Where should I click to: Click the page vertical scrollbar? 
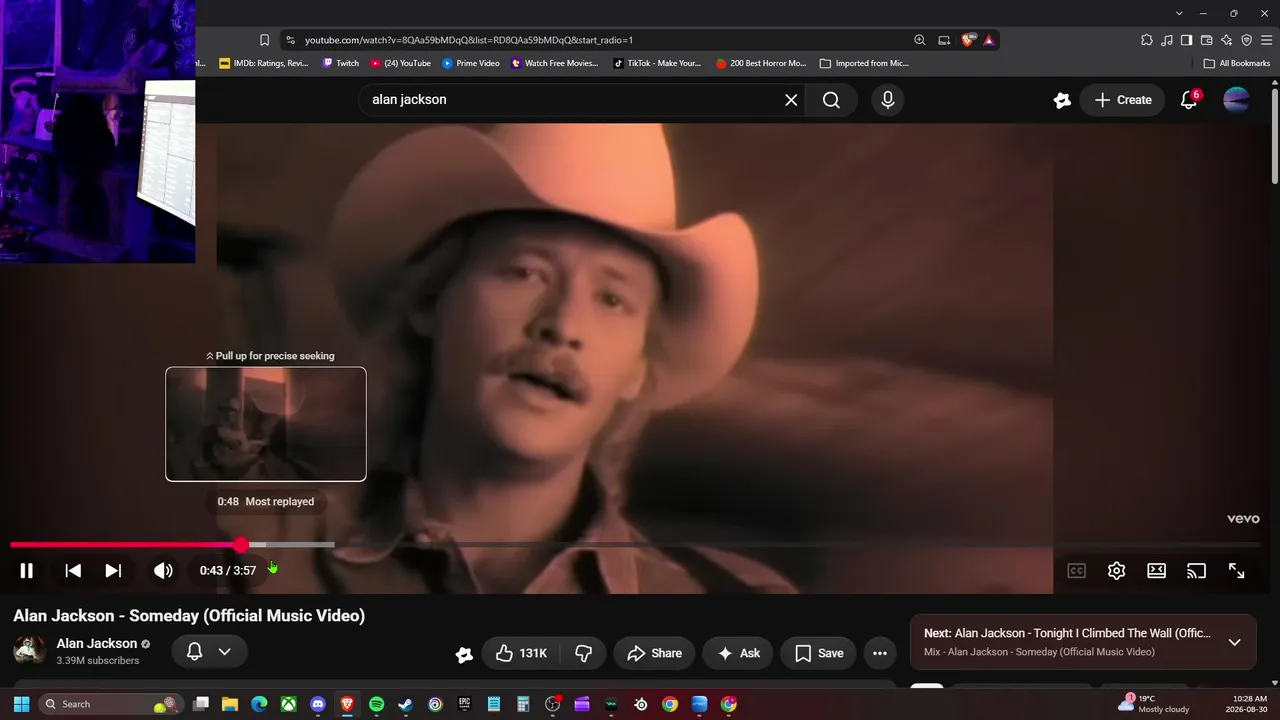1274,135
